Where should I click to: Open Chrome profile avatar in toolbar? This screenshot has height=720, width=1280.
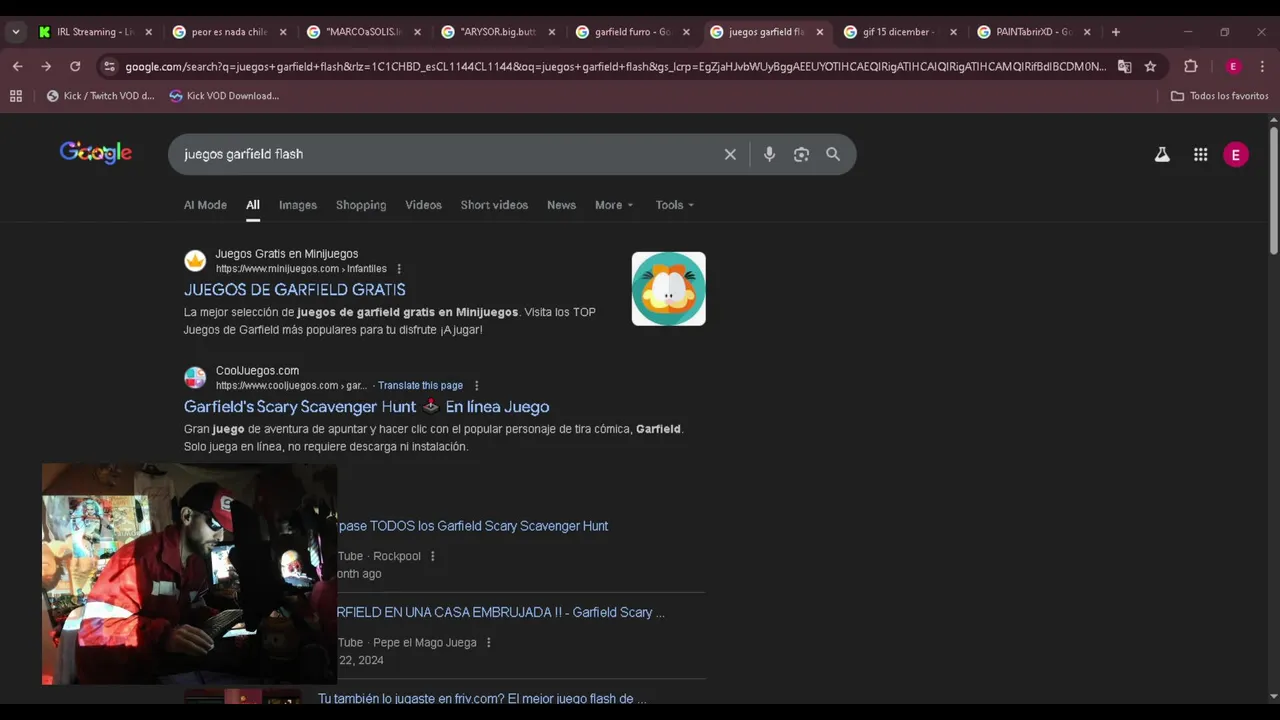(x=1233, y=67)
